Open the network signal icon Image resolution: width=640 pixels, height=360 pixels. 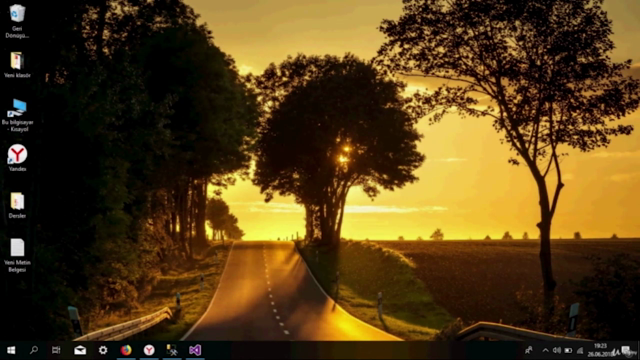(580, 350)
